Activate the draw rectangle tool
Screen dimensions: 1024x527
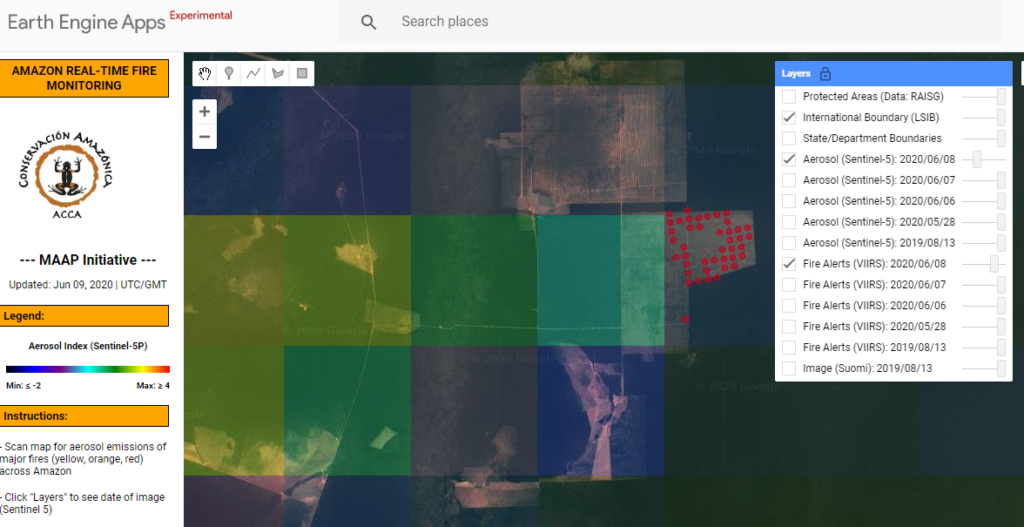[303, 73]
